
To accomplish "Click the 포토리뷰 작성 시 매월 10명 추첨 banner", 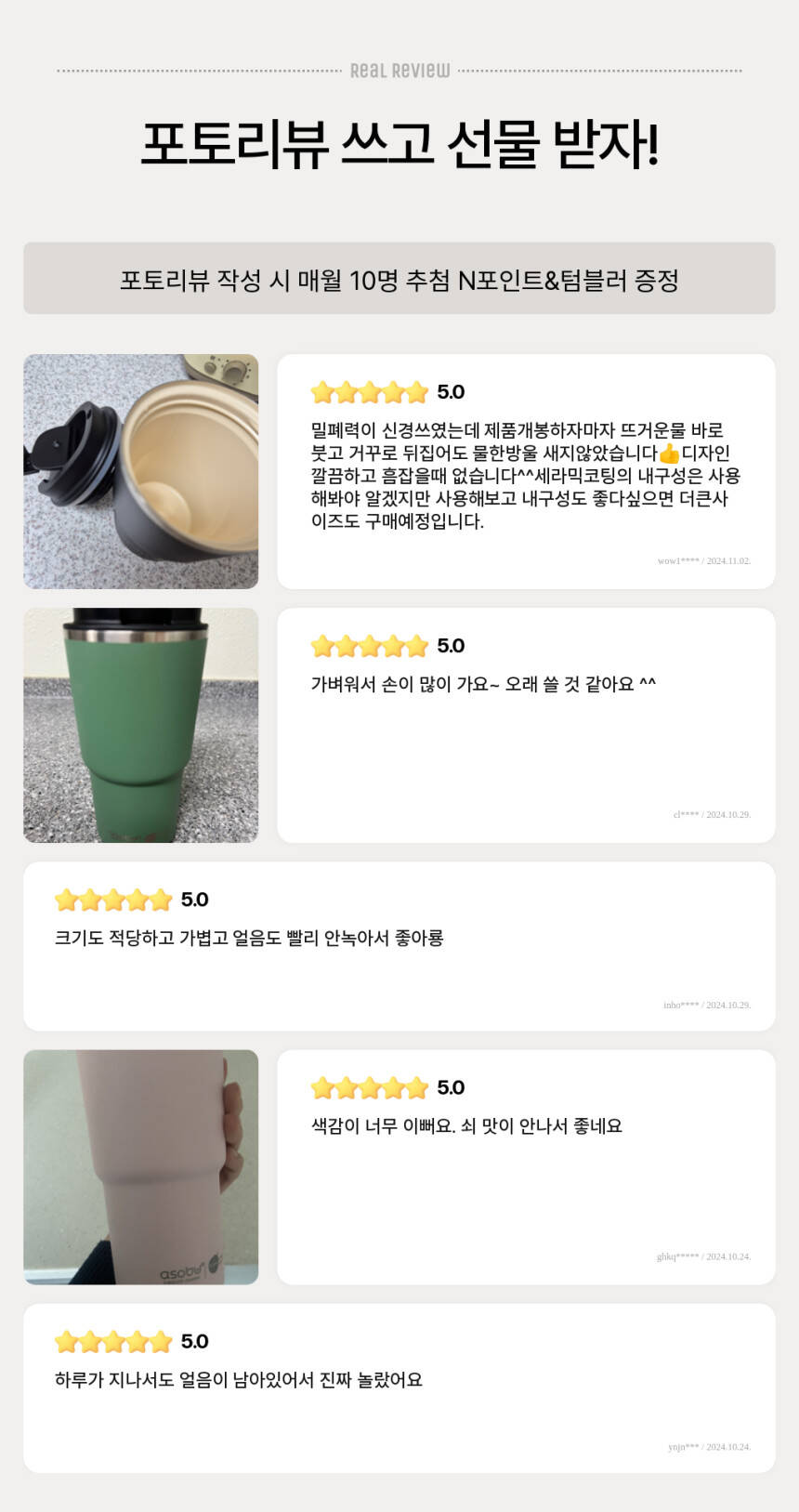I will (399, 279).
